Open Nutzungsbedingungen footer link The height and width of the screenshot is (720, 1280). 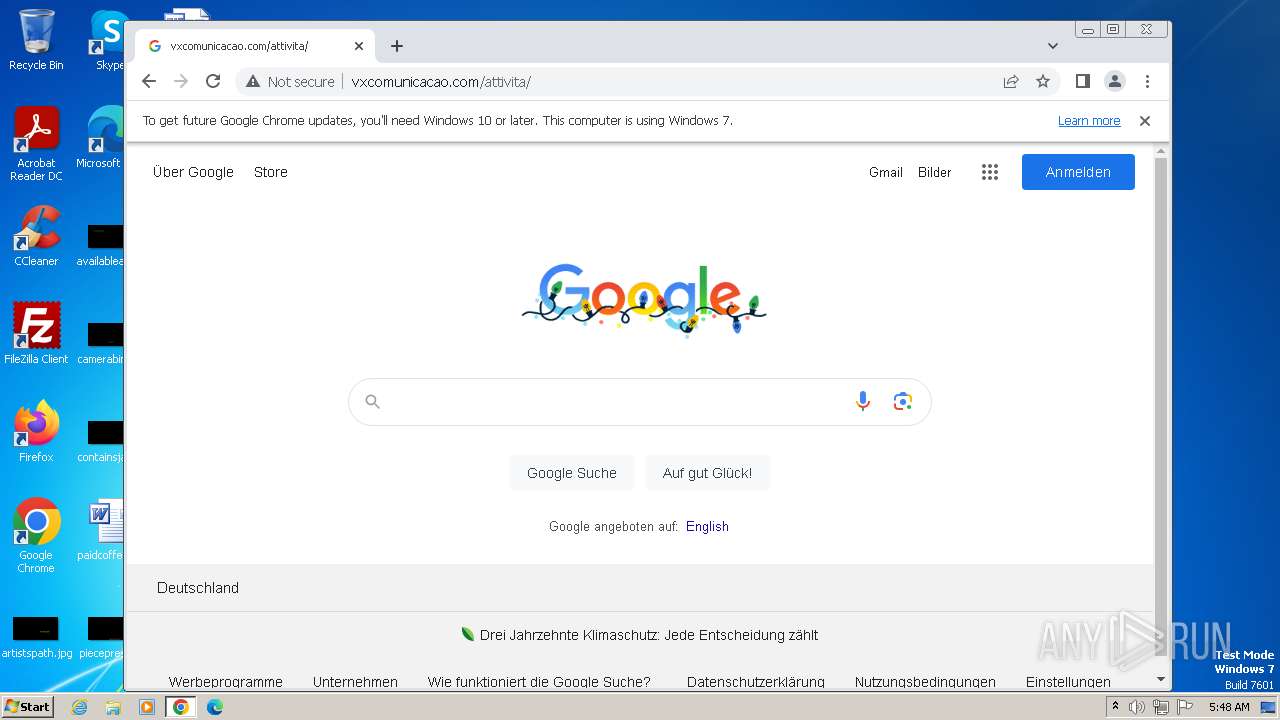point(925,682)
